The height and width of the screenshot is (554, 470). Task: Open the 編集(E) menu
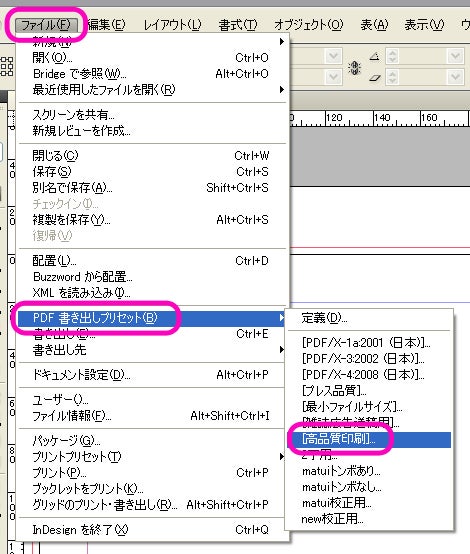pyautogui.click(x=106, y=25)
